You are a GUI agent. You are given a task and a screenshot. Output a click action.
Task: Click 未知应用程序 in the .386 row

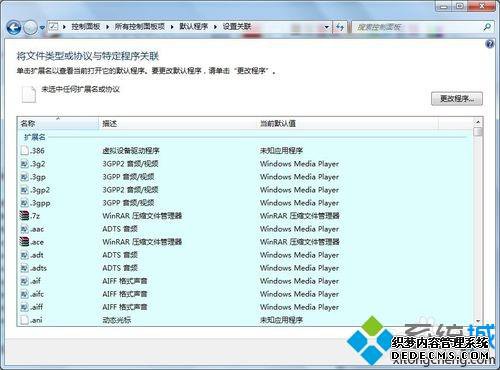(x=281, y=151)
